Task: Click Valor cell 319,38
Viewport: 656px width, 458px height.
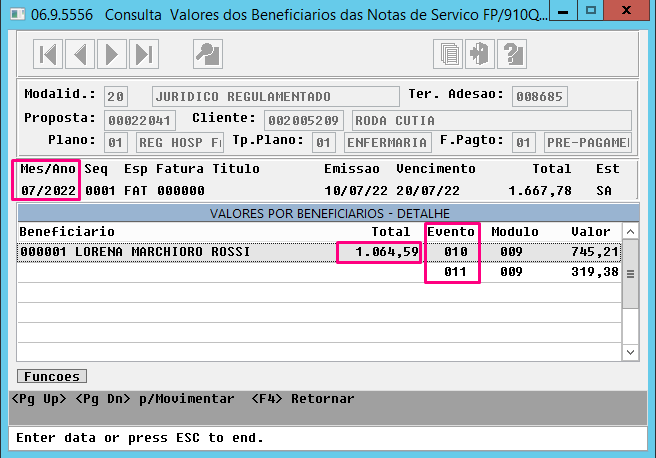Action: [595, 272]
